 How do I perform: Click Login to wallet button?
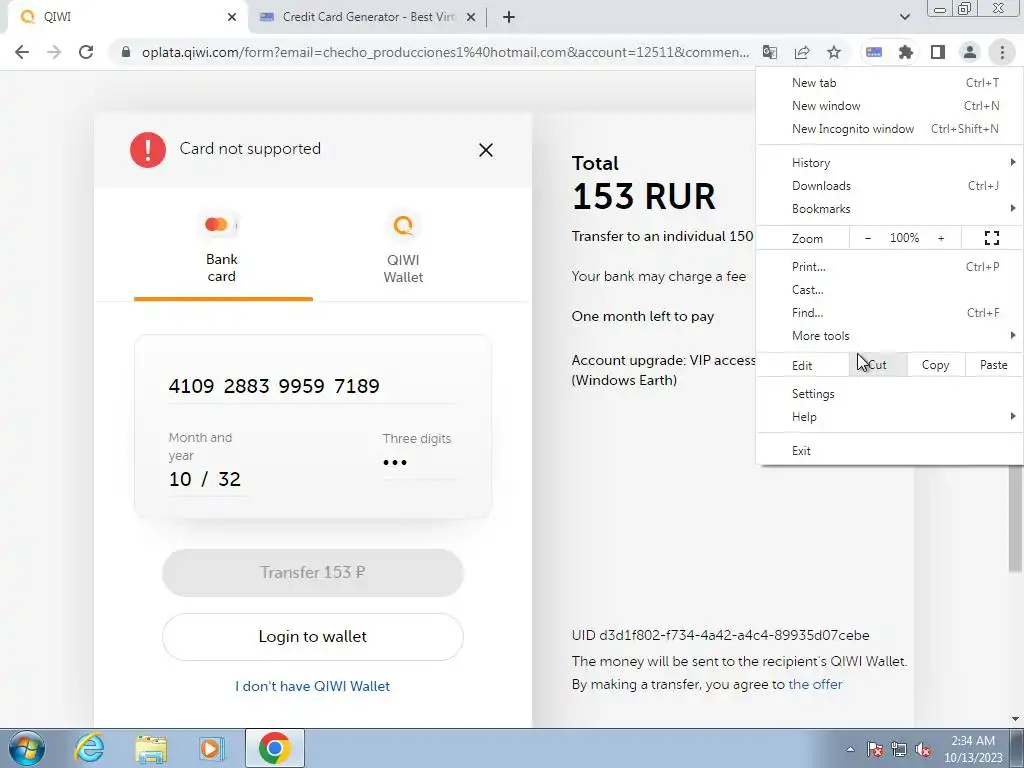tap(313, 637)
